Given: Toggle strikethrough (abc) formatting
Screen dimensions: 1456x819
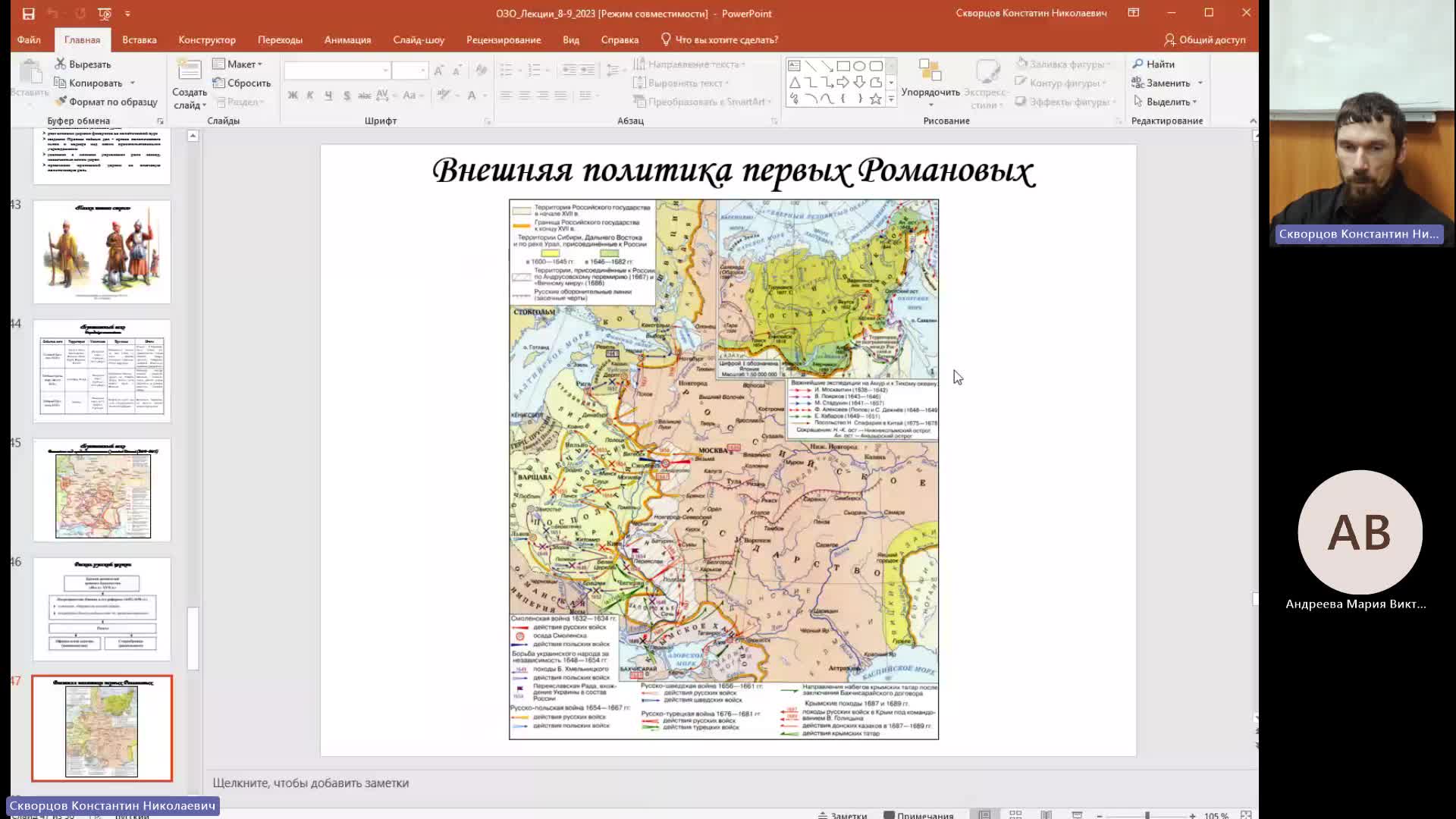Looking at the screenshot, I should (x=364, y=96).
